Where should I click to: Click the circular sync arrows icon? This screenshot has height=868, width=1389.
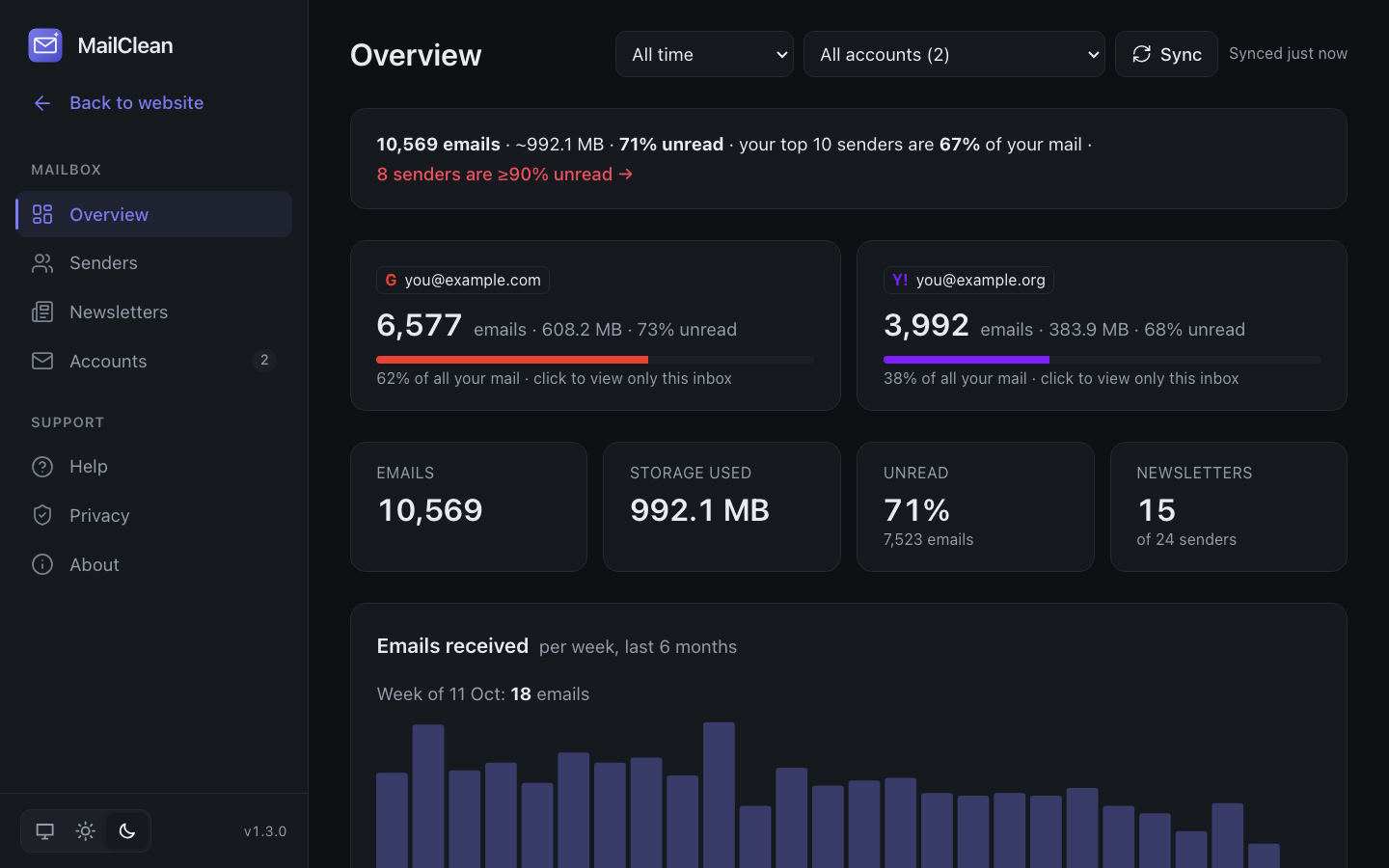tap(1142, 54)
